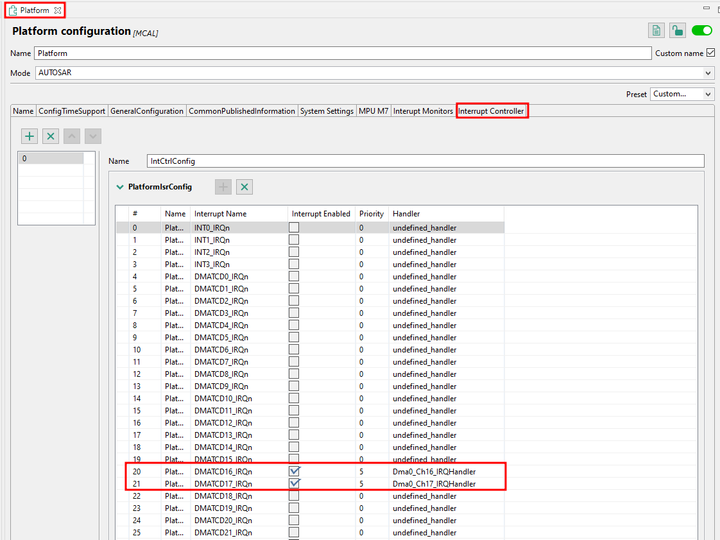Click the Platform file icon in tab
The height and width of the screenshot is (540, 720).
click(x=13, y=10)
